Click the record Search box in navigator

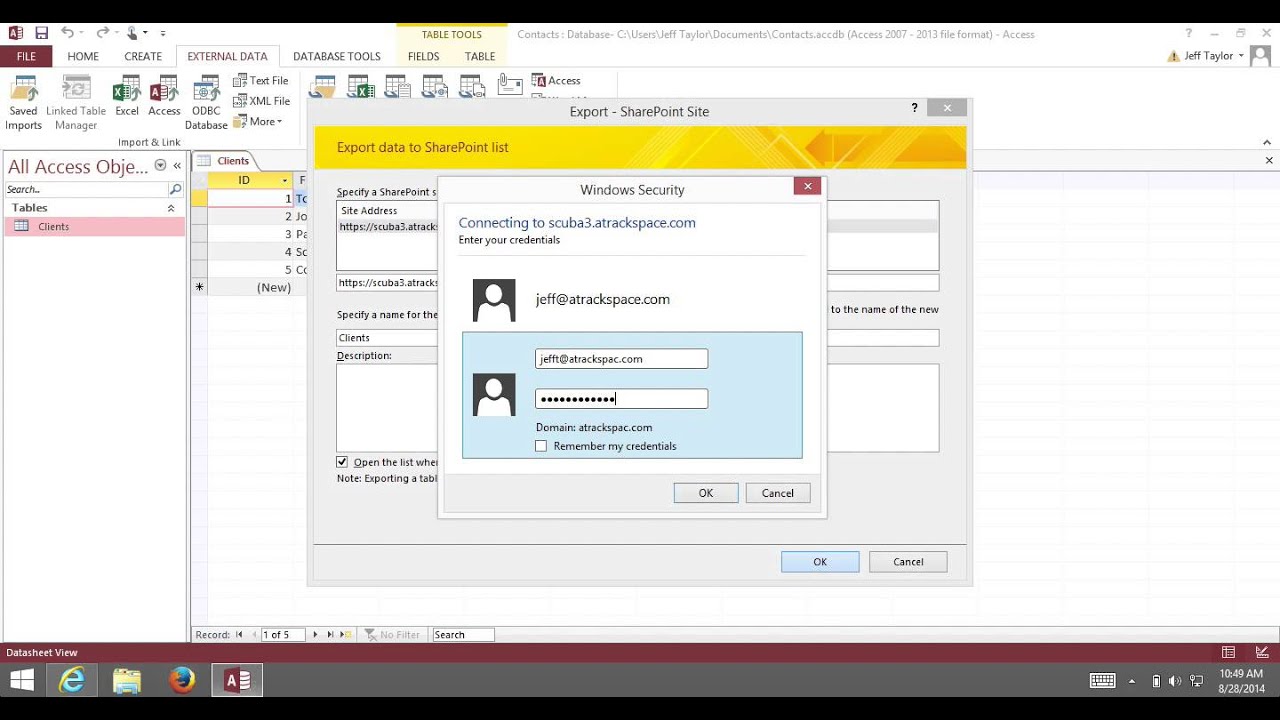463,635
